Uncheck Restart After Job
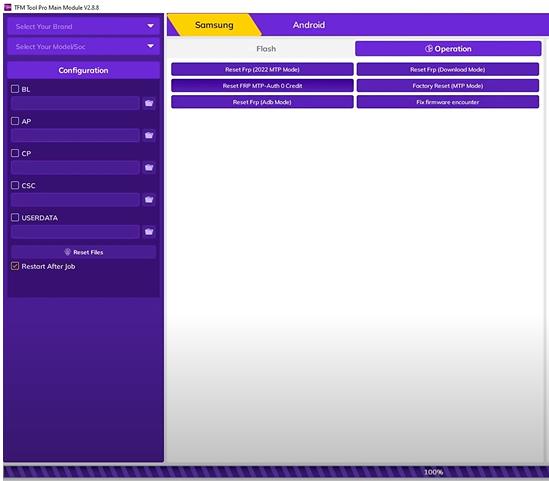This screenshot has height=481, width=549. (x=15, y=266)
